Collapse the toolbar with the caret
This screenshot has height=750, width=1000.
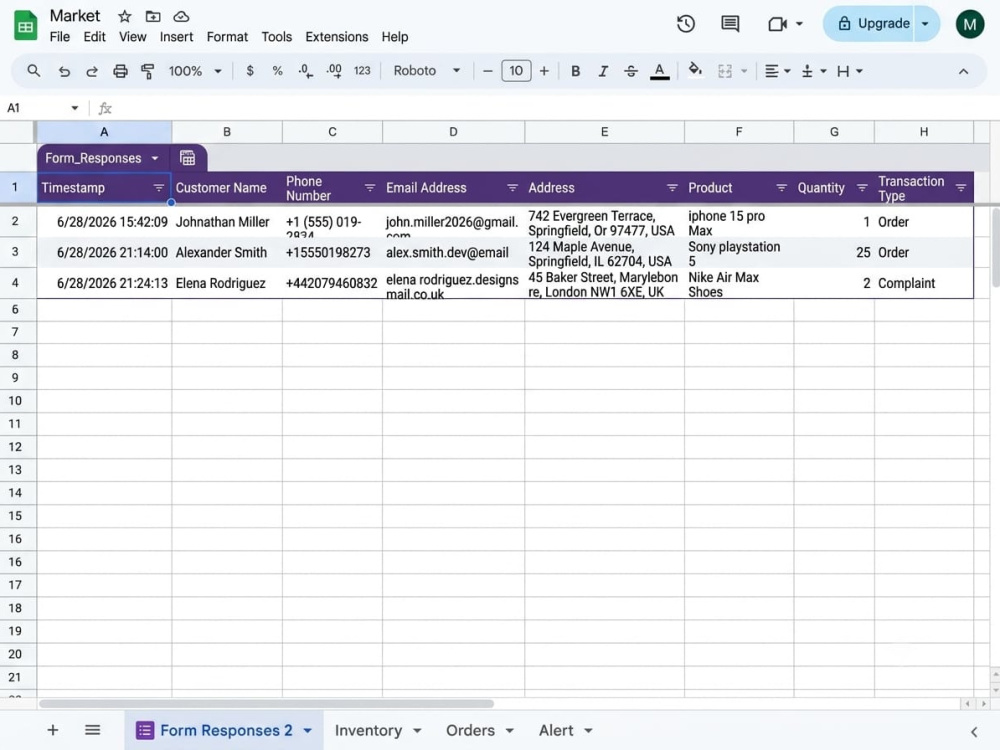[963, 71]
